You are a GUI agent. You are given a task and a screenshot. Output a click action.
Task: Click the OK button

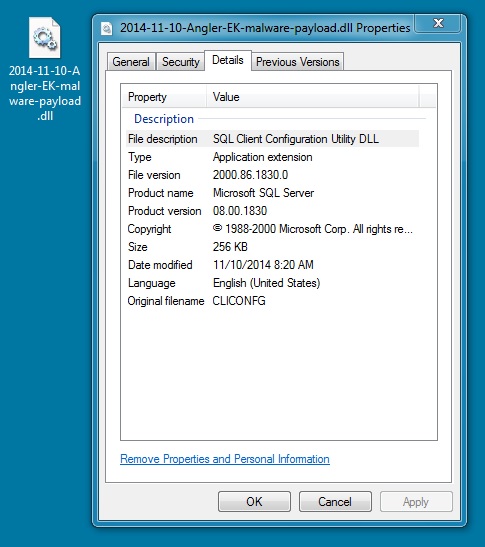(254, 502)
